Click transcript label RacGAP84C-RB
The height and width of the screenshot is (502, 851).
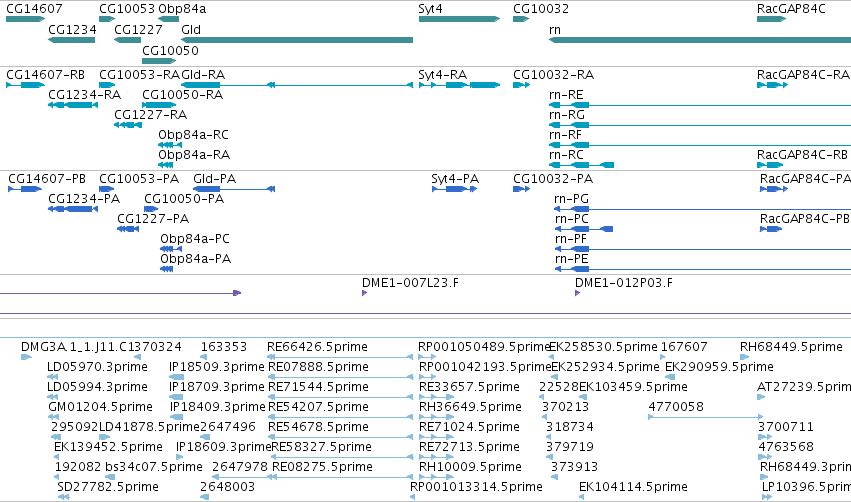[802, 155]
